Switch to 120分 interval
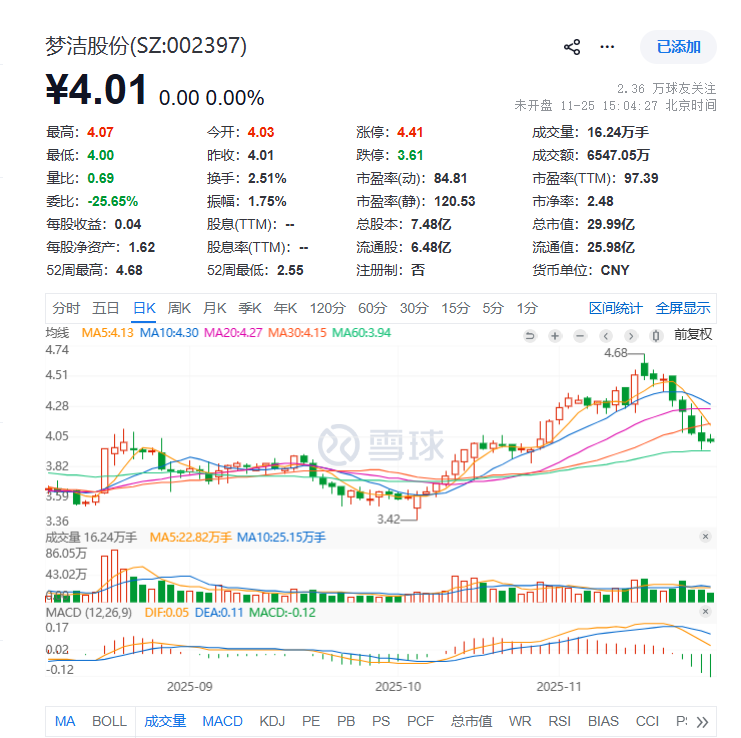The width and height of the screenshot is (741, 738). point(327,308)
